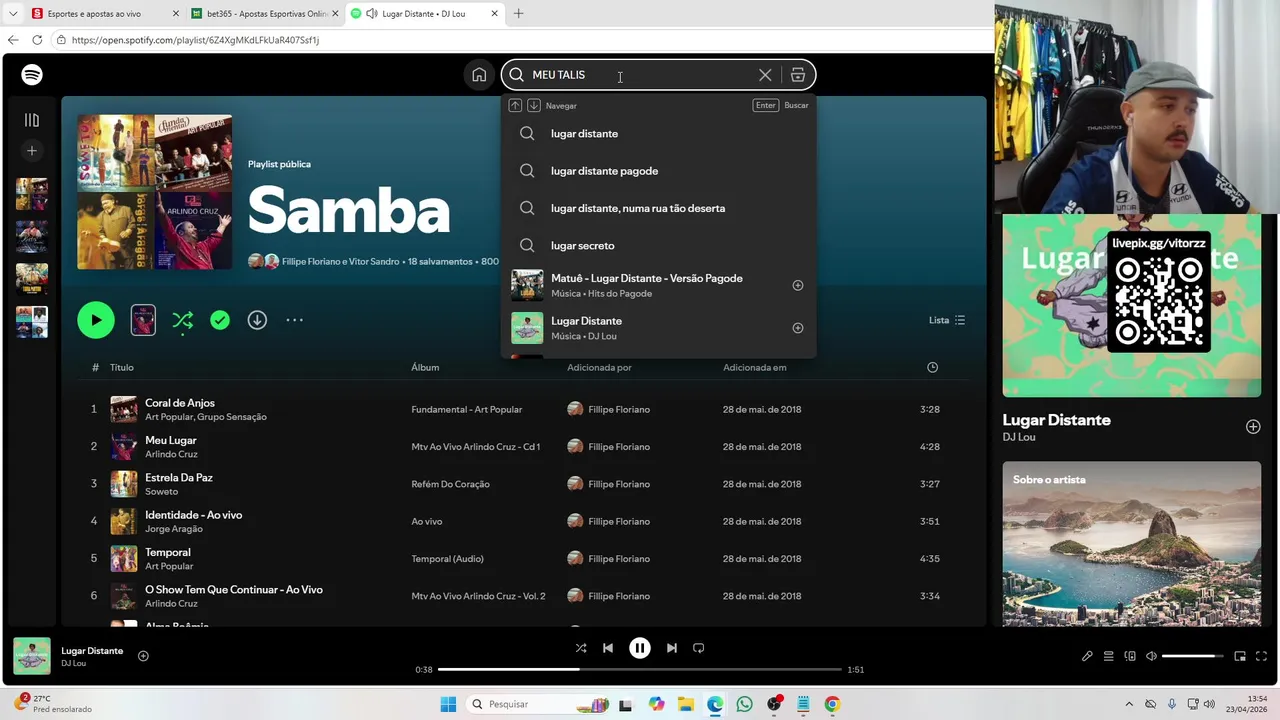Clear the search field with X icon
Screen dimensions: 1280x720
[x=765, y=75]
